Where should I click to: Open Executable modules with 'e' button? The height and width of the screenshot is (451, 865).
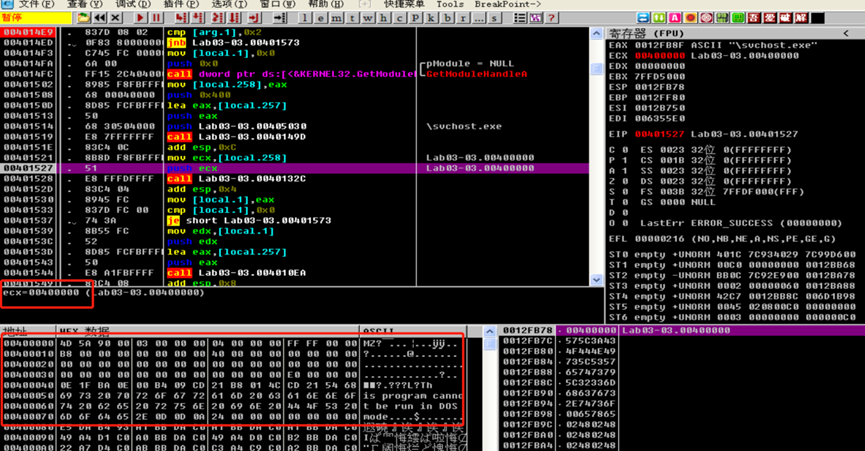(x=321, y=18)
